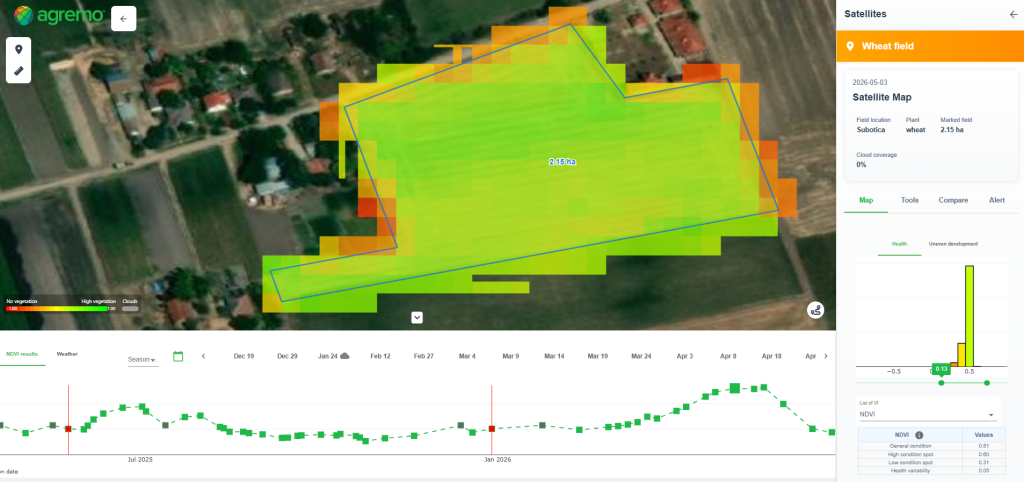Click the left histogram slider handle

941,383
